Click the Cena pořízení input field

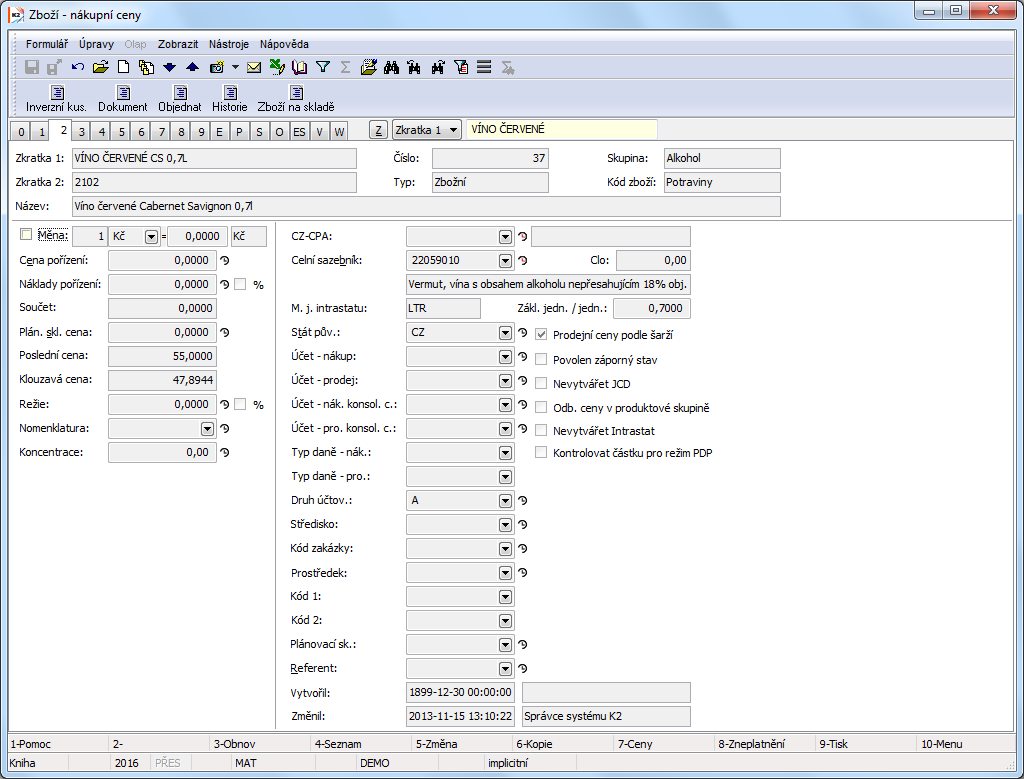click(161, 260)
